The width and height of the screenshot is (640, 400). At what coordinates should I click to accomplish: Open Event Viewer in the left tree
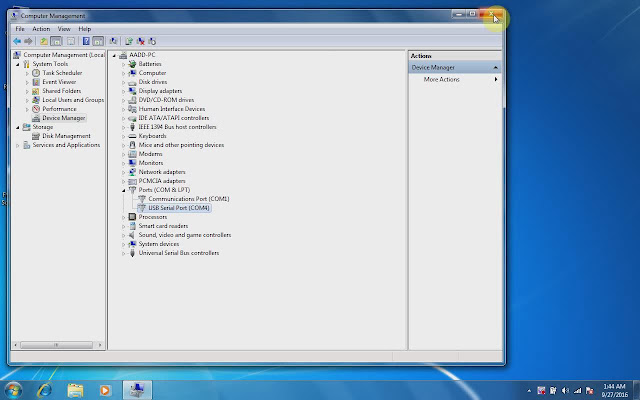point(59,82)
